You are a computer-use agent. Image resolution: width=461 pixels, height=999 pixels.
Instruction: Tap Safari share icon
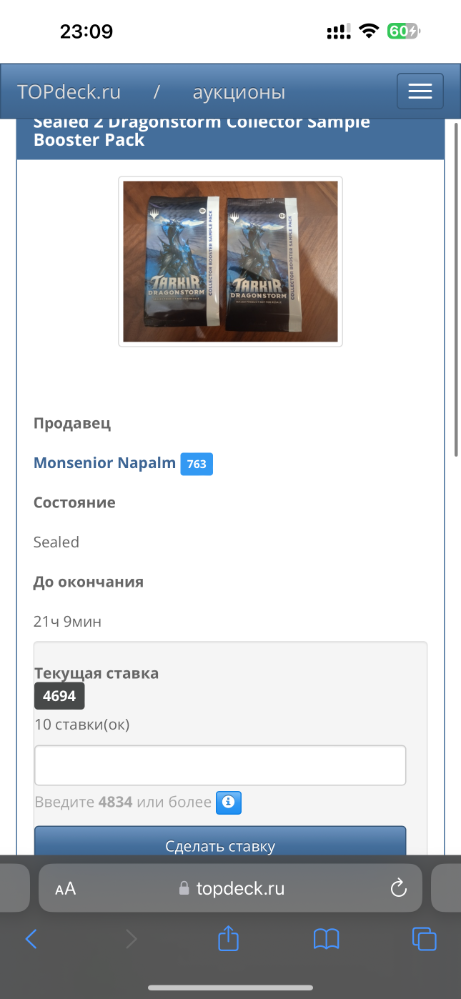228,938
